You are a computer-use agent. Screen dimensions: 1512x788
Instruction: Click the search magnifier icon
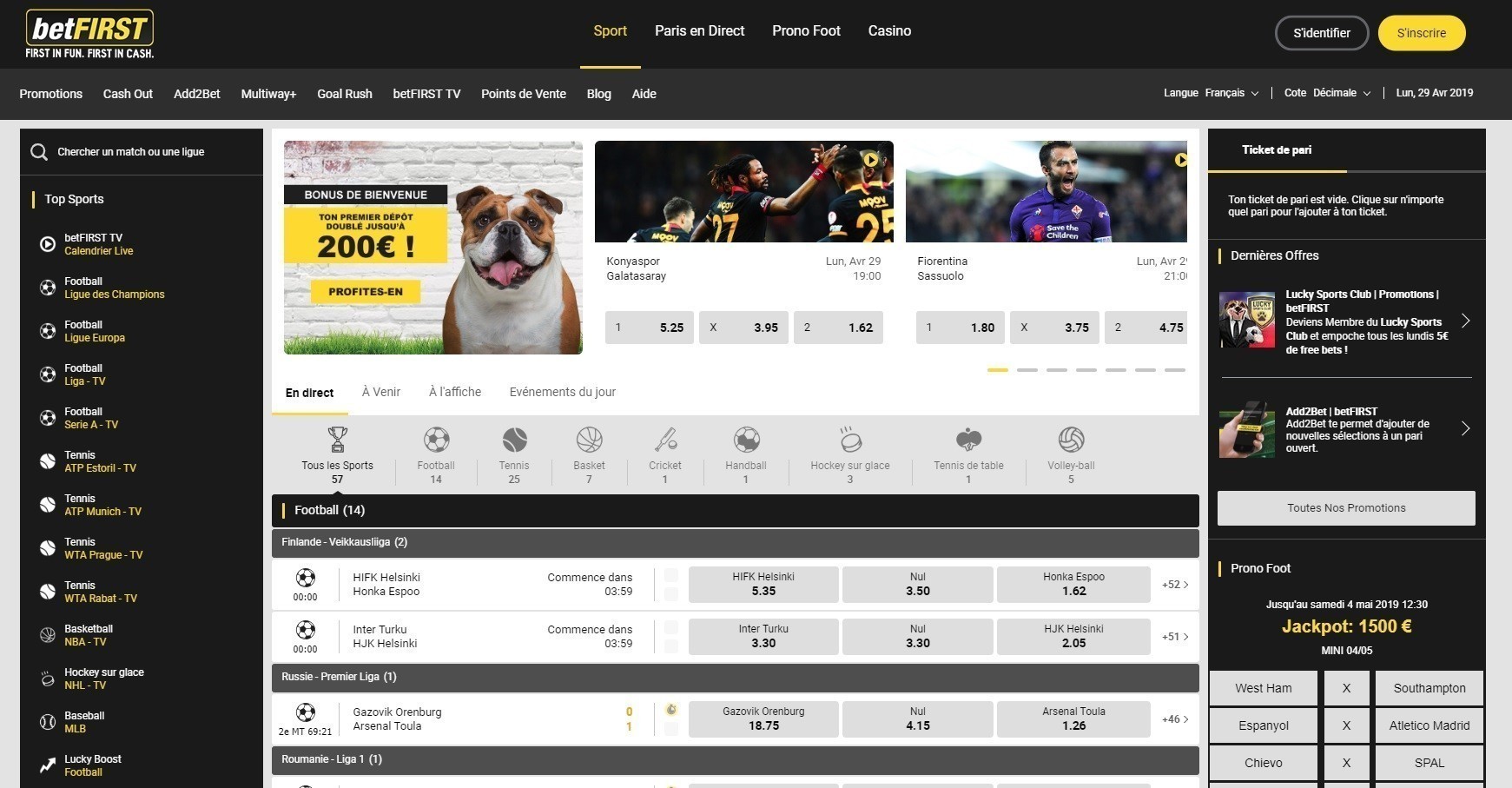39,152
